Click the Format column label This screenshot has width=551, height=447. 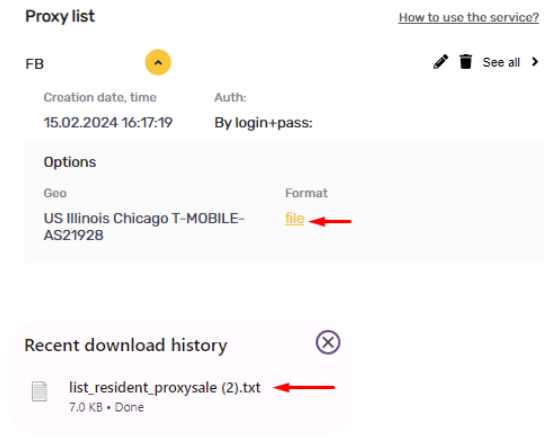(306, 193)
